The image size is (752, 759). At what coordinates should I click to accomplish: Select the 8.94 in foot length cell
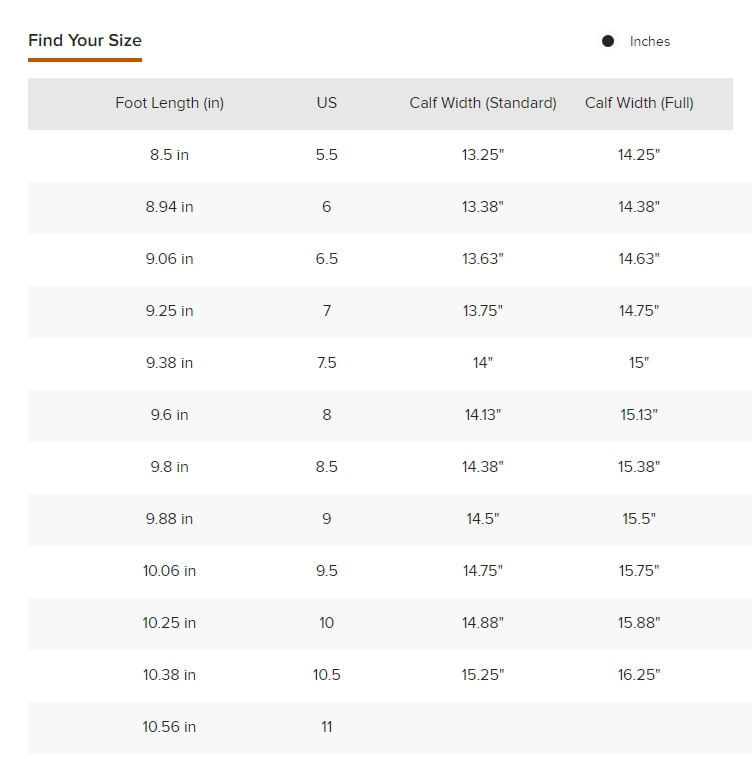tap(169, 207)
